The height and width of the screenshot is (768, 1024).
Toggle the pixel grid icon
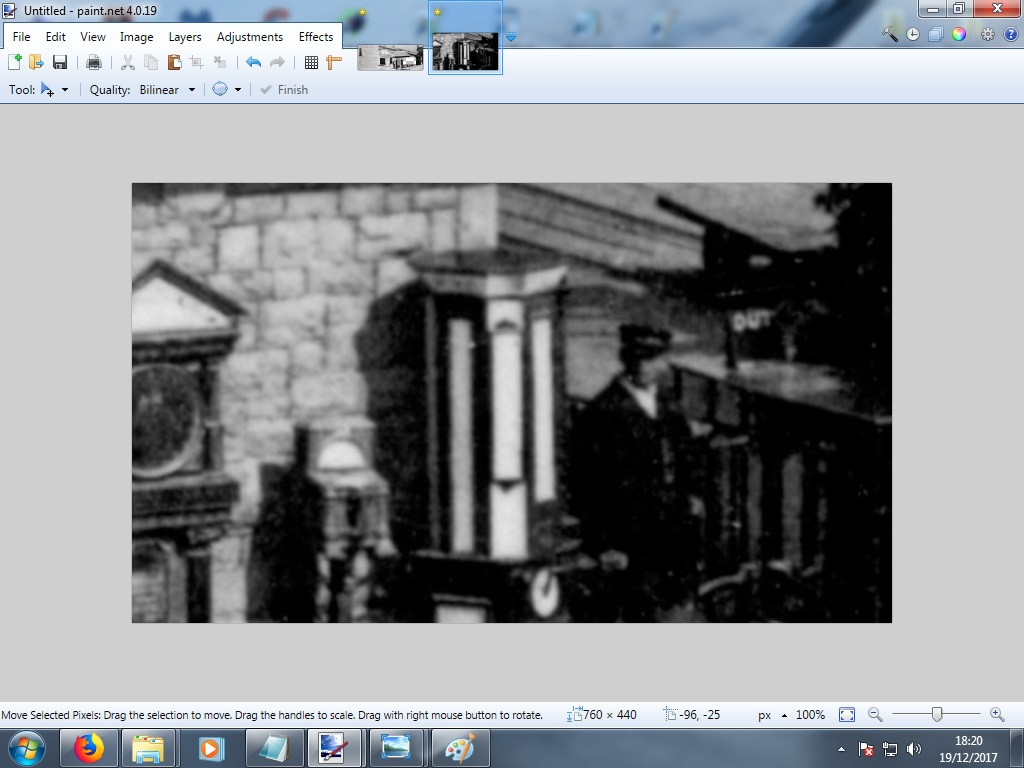(310, 61)
